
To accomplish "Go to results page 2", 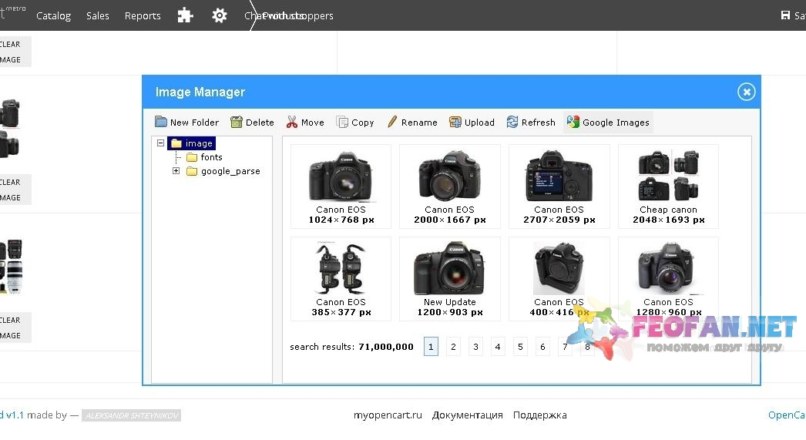I will pyautogui.click(x=453, y=346).
